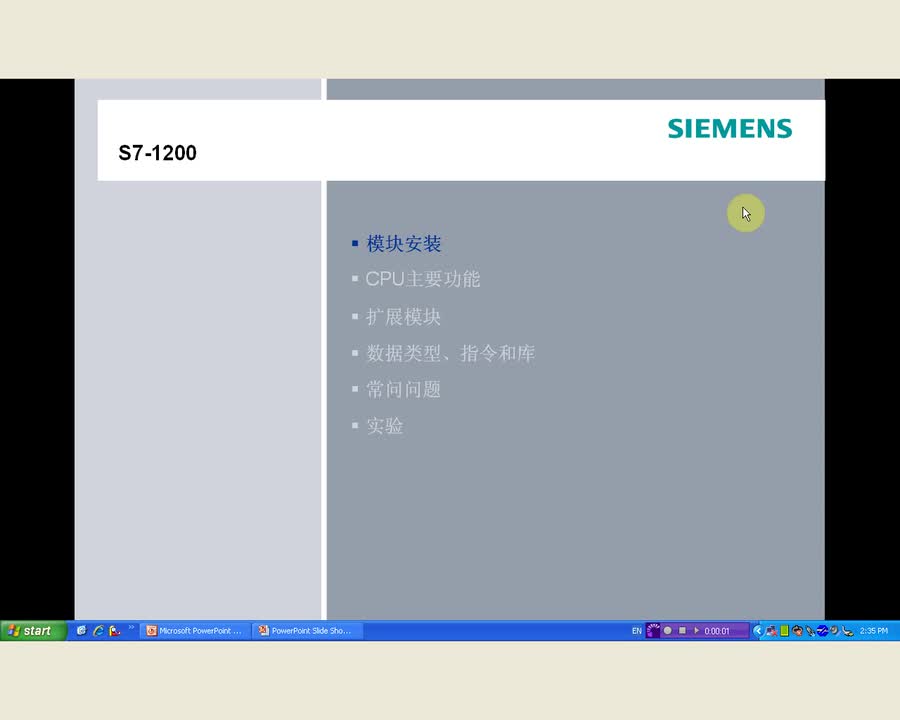900x720 pixels.
Task: Expand hidden system tray icons arrow
Action: point(758,630)
